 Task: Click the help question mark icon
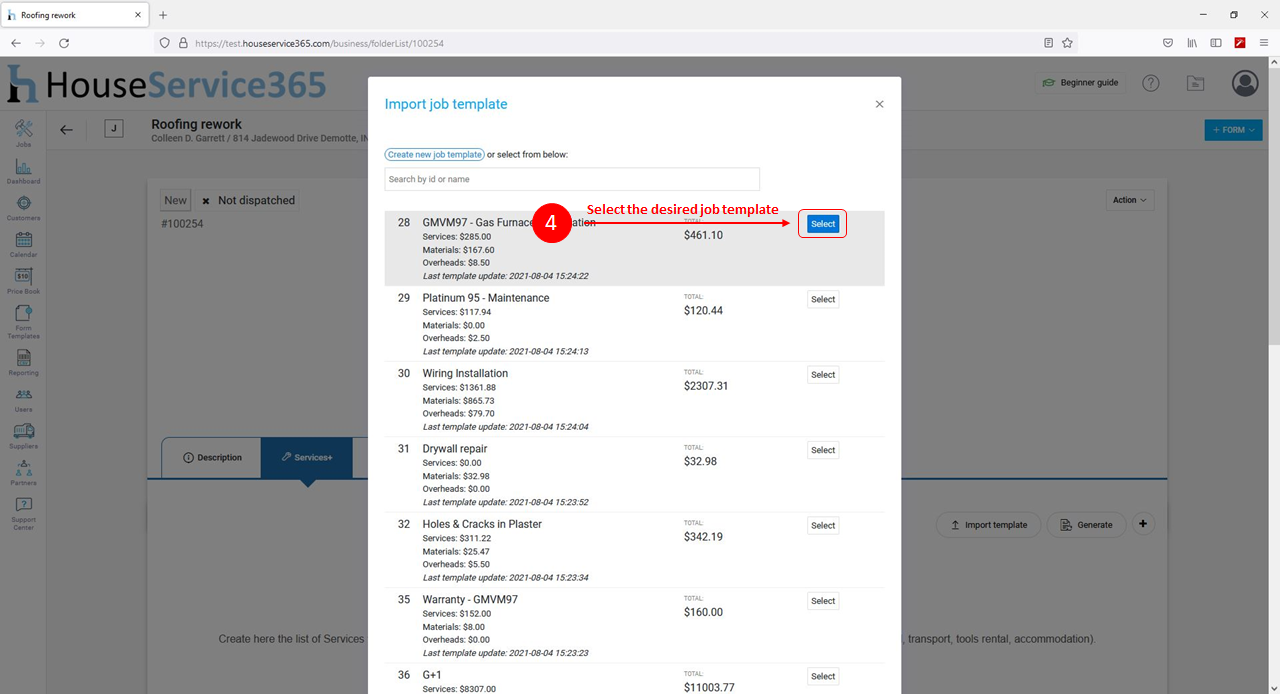[1151, 83]
